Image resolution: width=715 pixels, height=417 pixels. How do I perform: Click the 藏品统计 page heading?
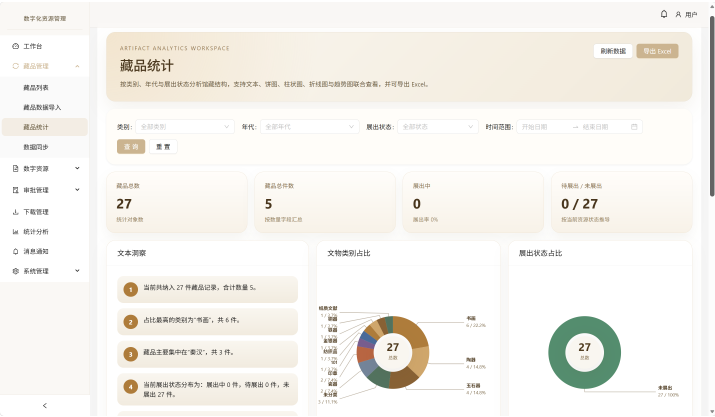[x=146, y=66]
